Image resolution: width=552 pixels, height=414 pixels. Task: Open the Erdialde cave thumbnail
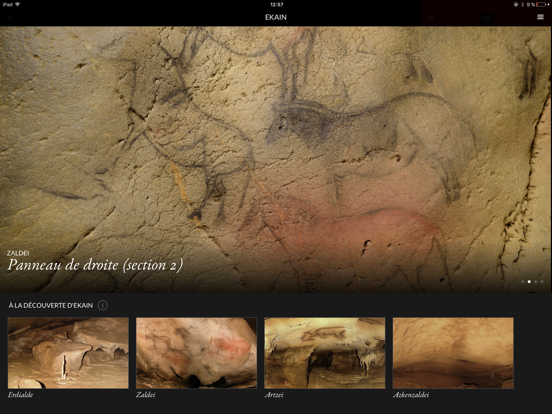68,353
